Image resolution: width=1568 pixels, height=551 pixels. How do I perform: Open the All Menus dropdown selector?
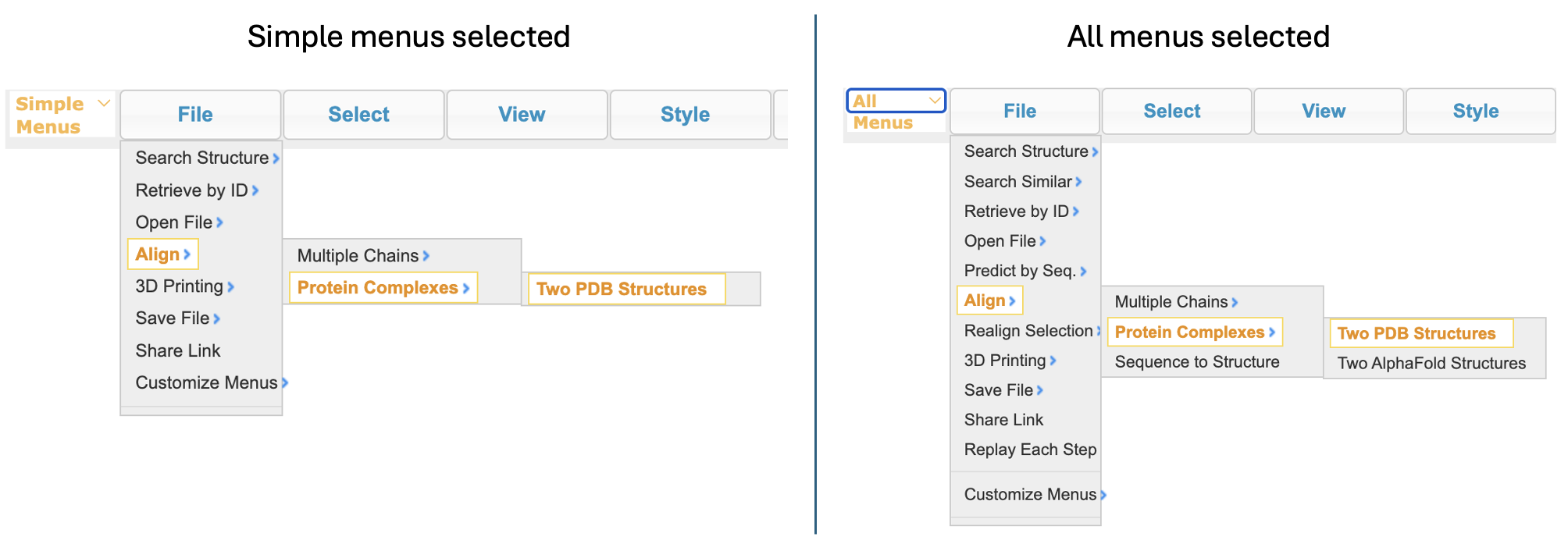point(896,101)
